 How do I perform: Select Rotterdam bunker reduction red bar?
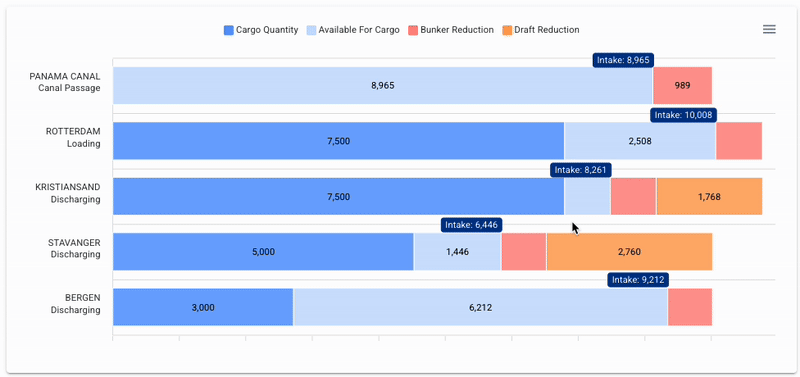[739, 141]
